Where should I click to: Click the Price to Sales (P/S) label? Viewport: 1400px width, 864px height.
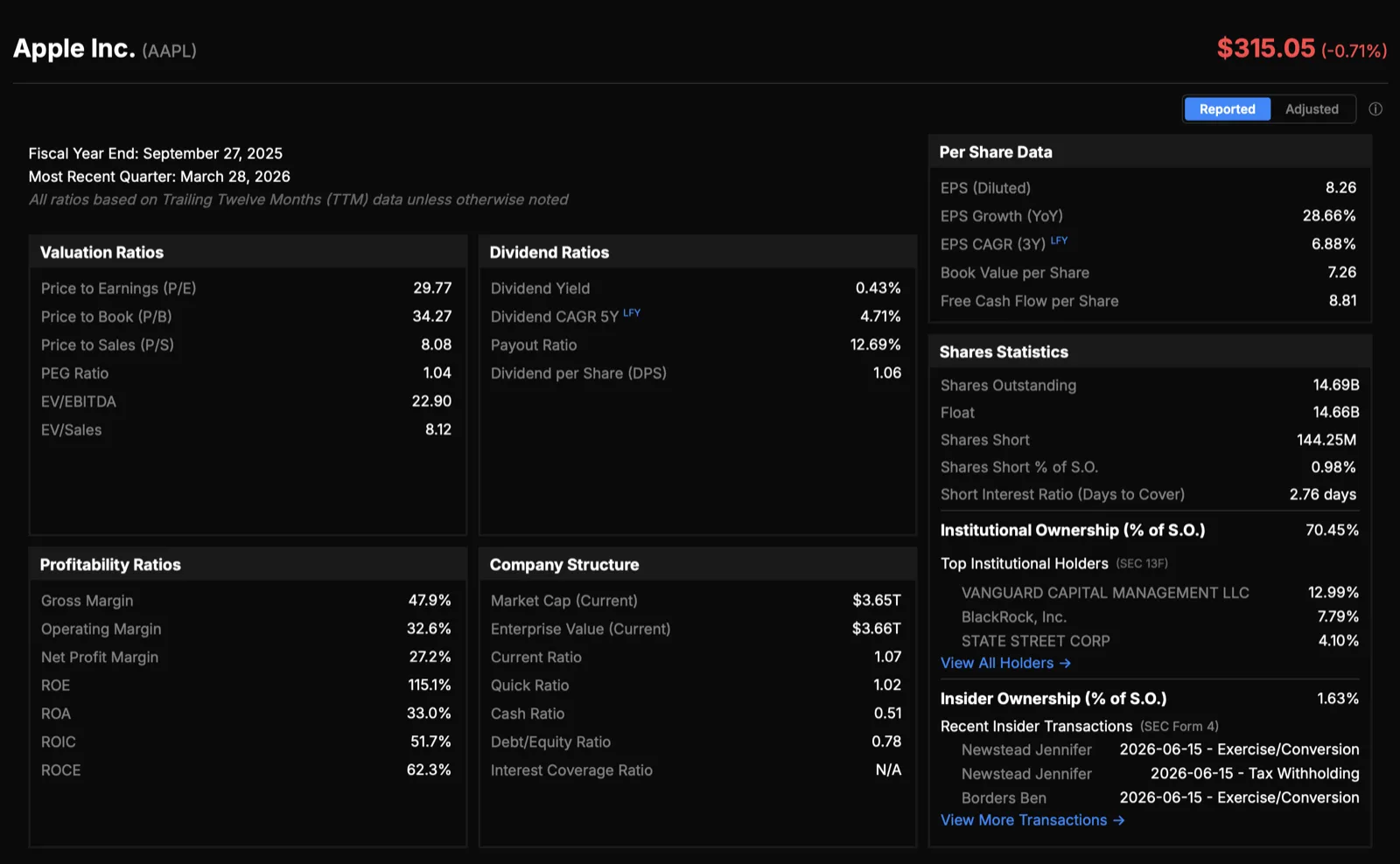click(108, 345)
